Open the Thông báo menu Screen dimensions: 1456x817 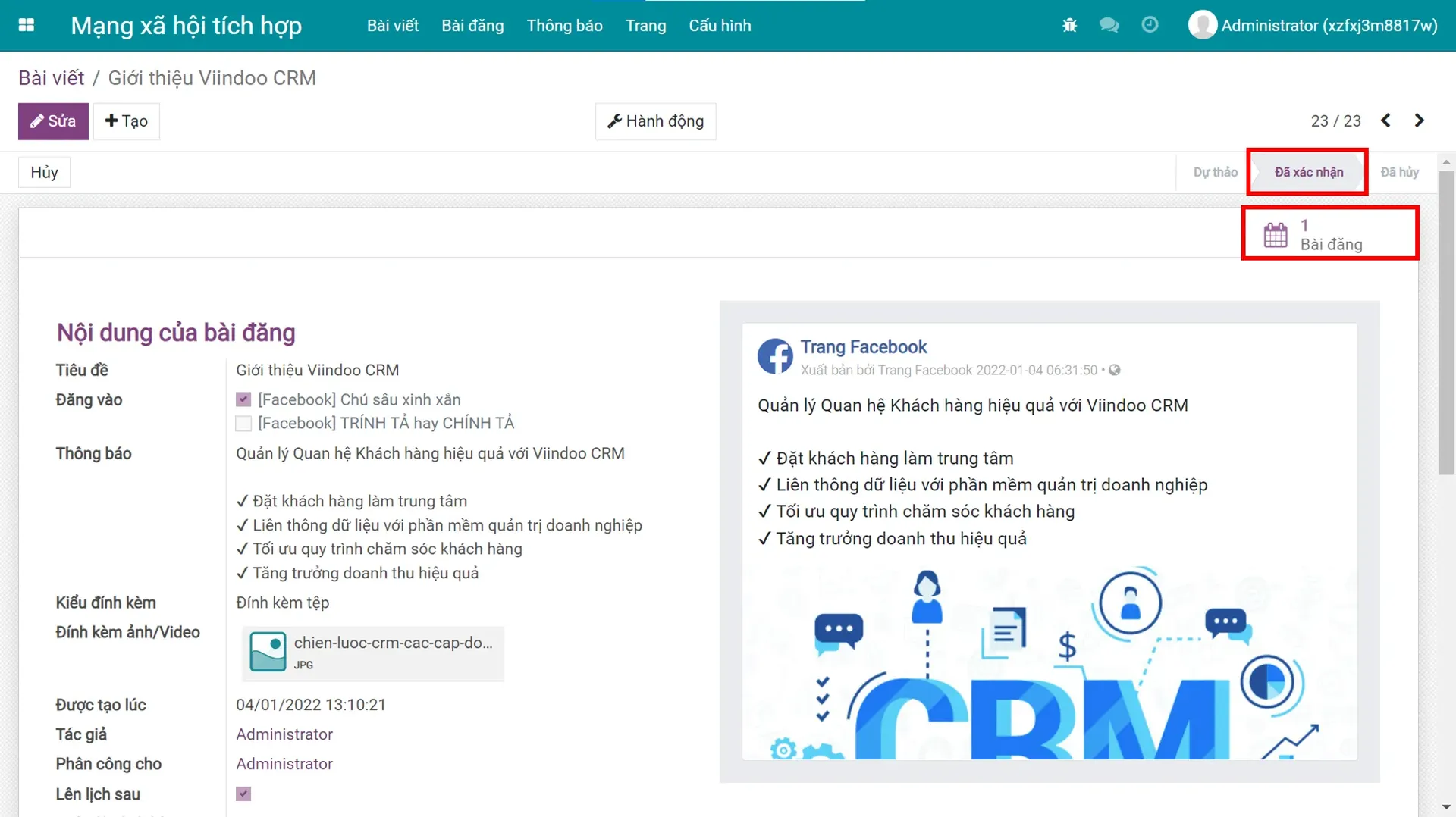pyautogui.click(x=565, y=26)
